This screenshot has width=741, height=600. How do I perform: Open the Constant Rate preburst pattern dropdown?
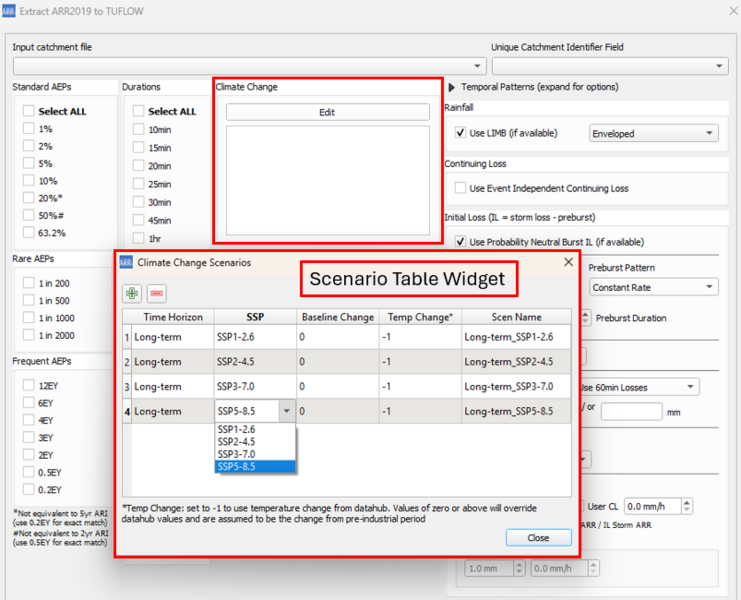654,287
